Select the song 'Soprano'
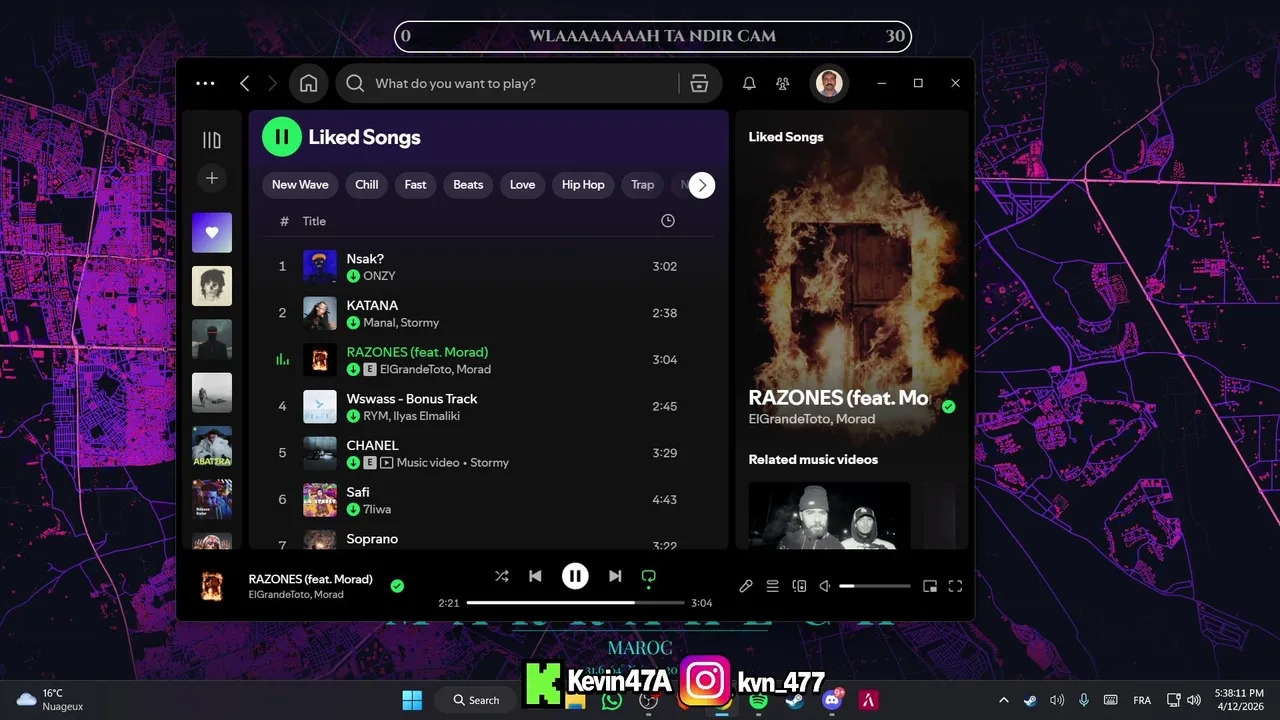 [372, 539]
